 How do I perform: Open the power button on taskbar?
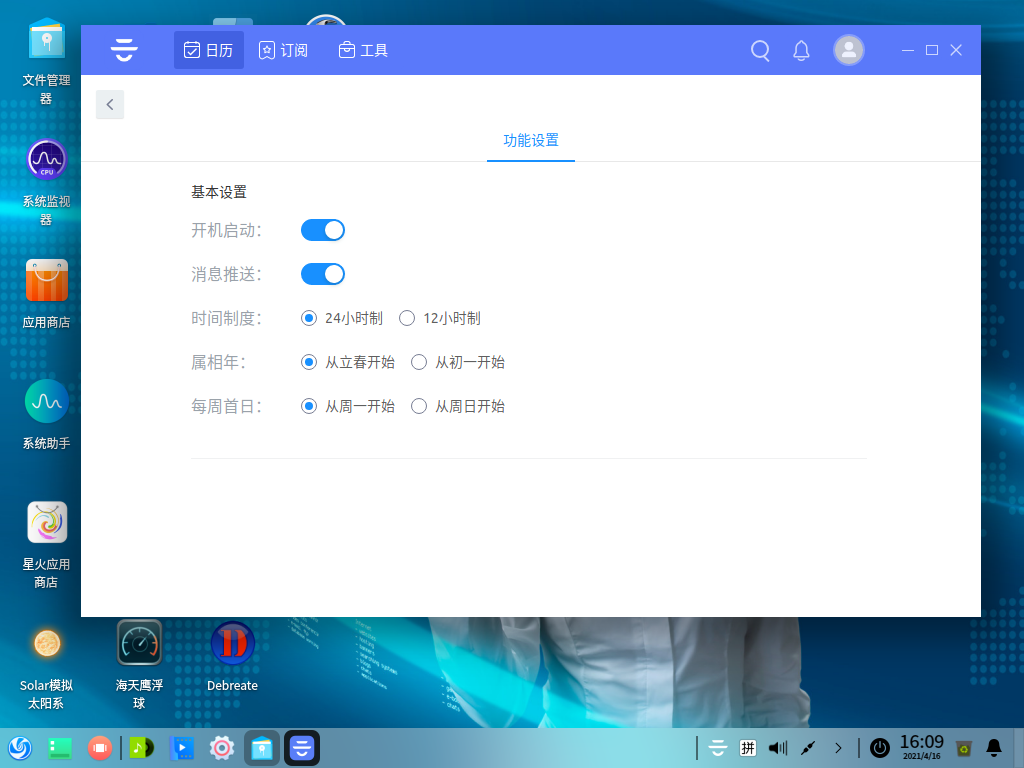coord(880,748)
